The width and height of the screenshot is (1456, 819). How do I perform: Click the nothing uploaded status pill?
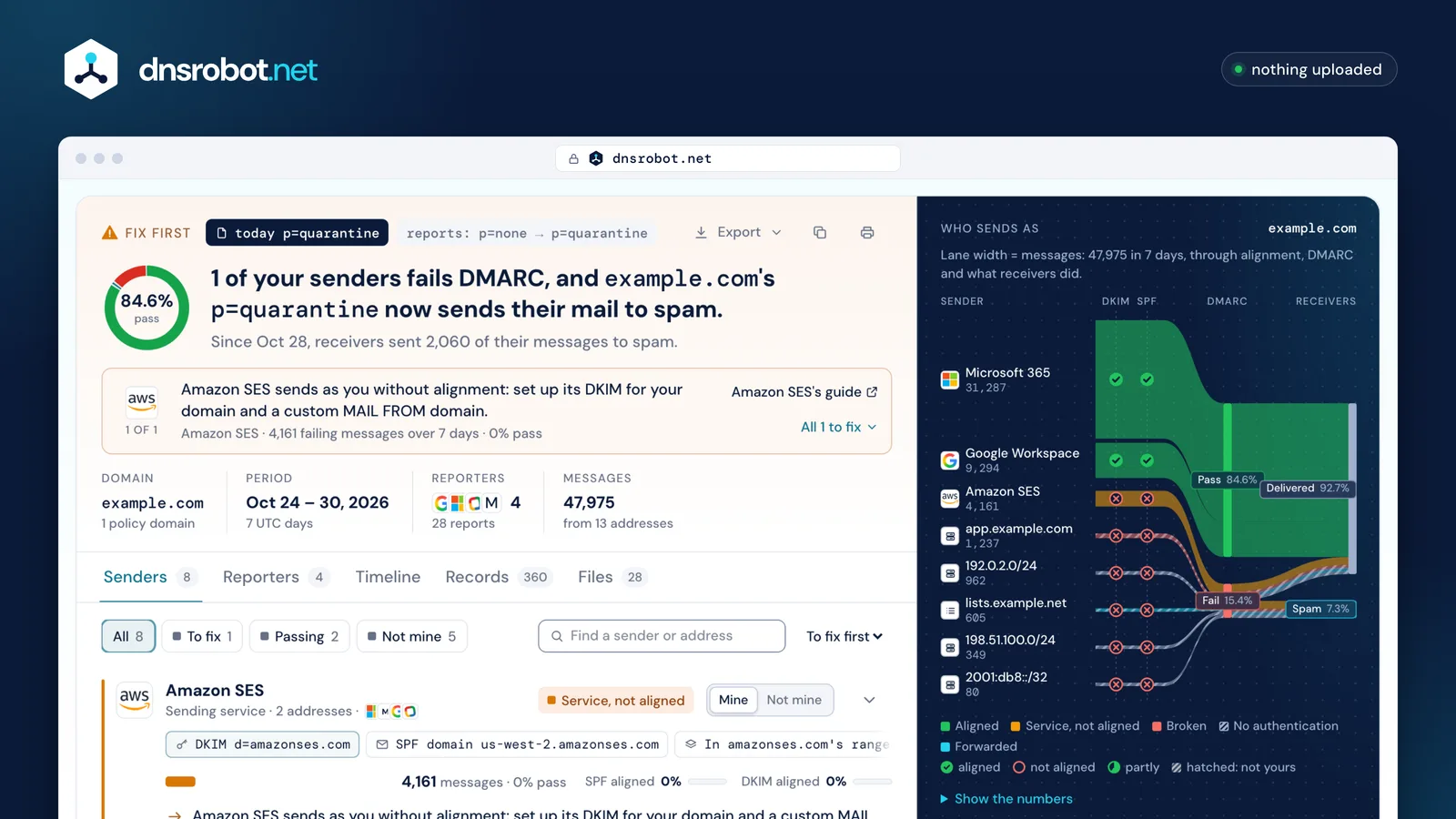point(1309,69)
